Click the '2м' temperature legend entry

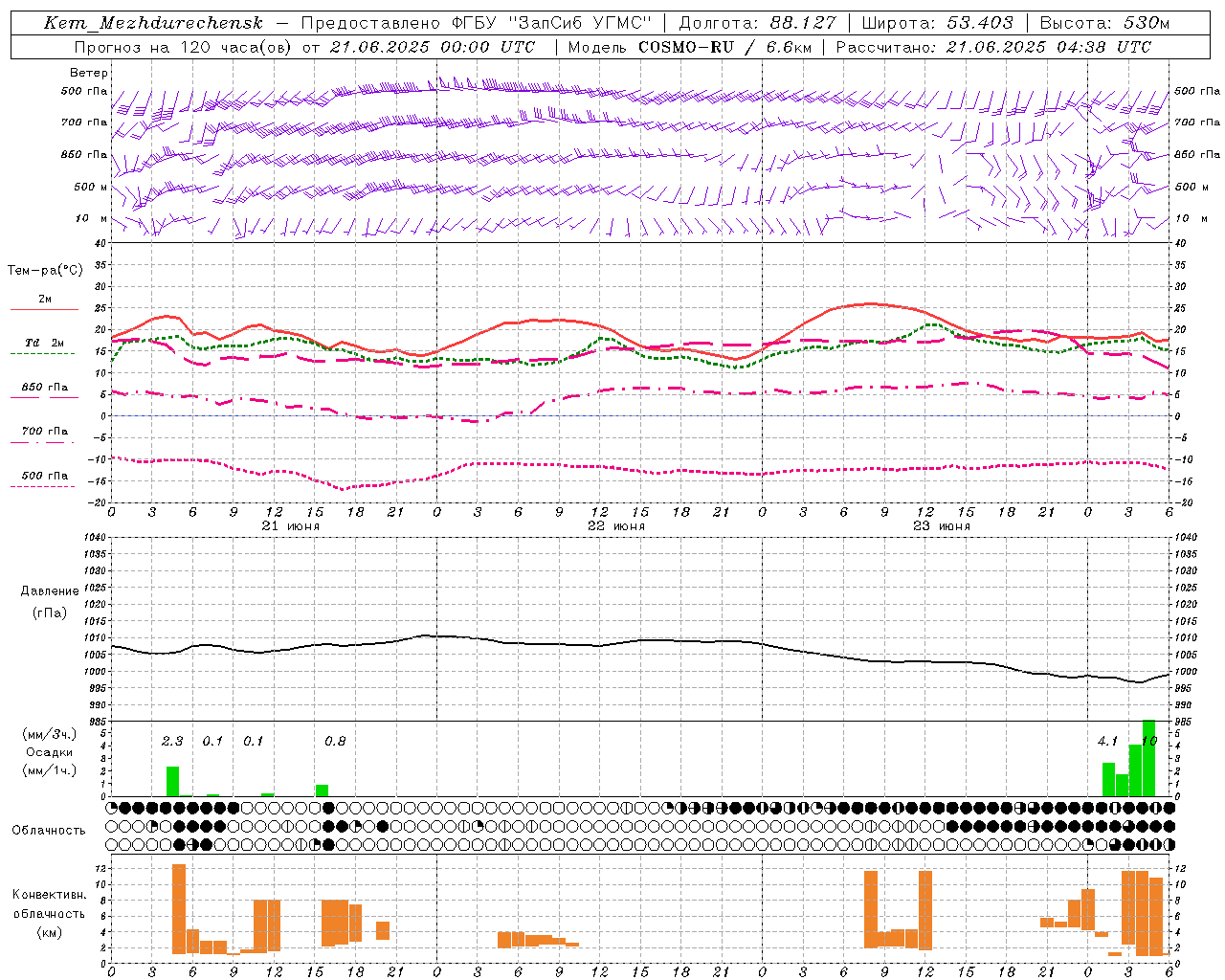click(x=45, y=300)
